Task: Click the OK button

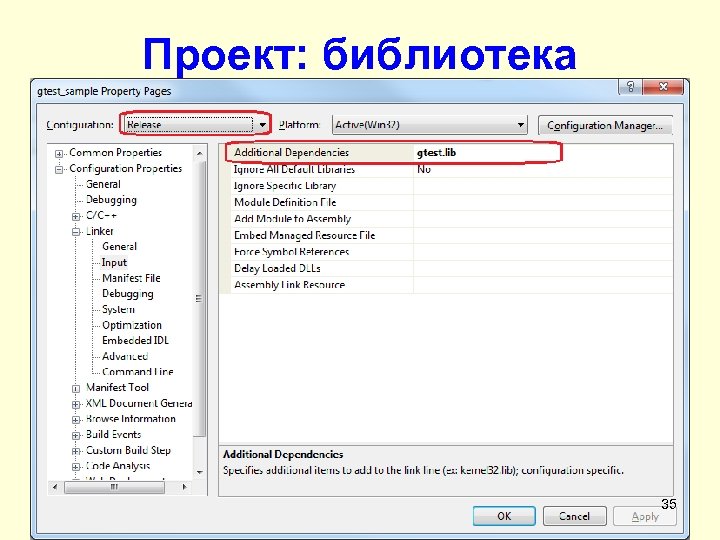Action: [504, 516]
